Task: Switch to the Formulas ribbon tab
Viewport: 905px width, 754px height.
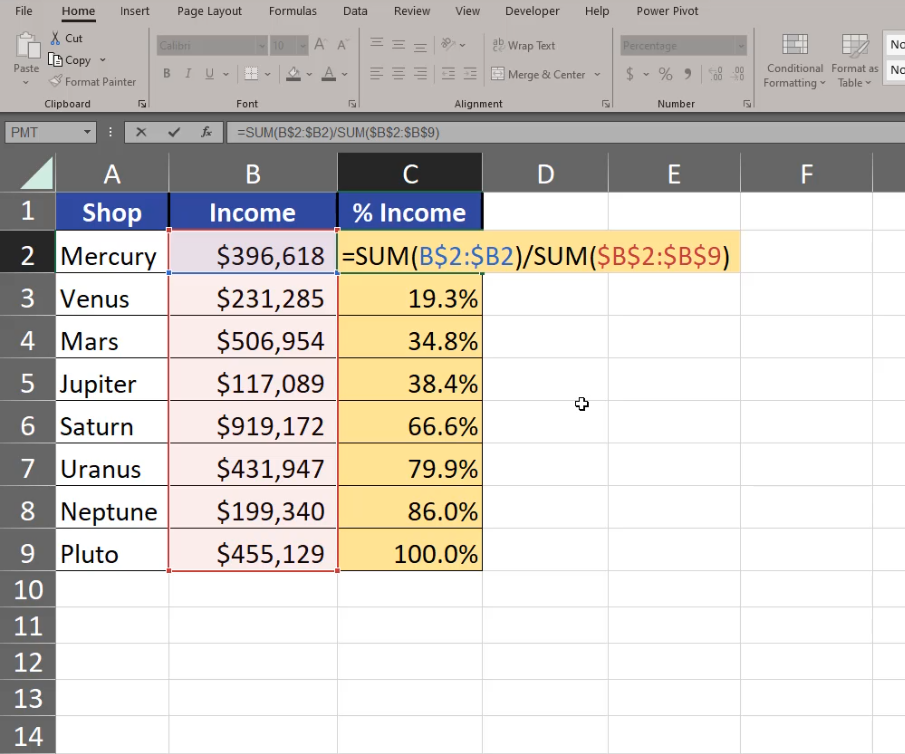Action: 292,11
